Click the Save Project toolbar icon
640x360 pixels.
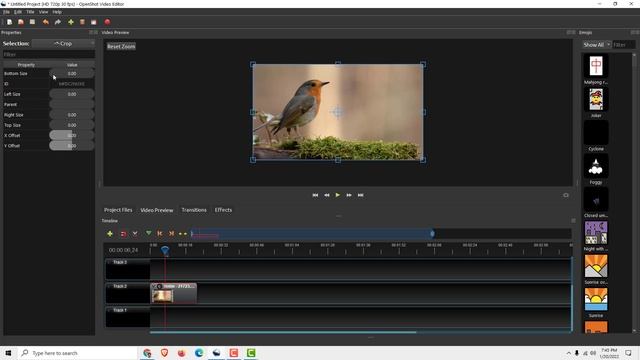point(32,22)
